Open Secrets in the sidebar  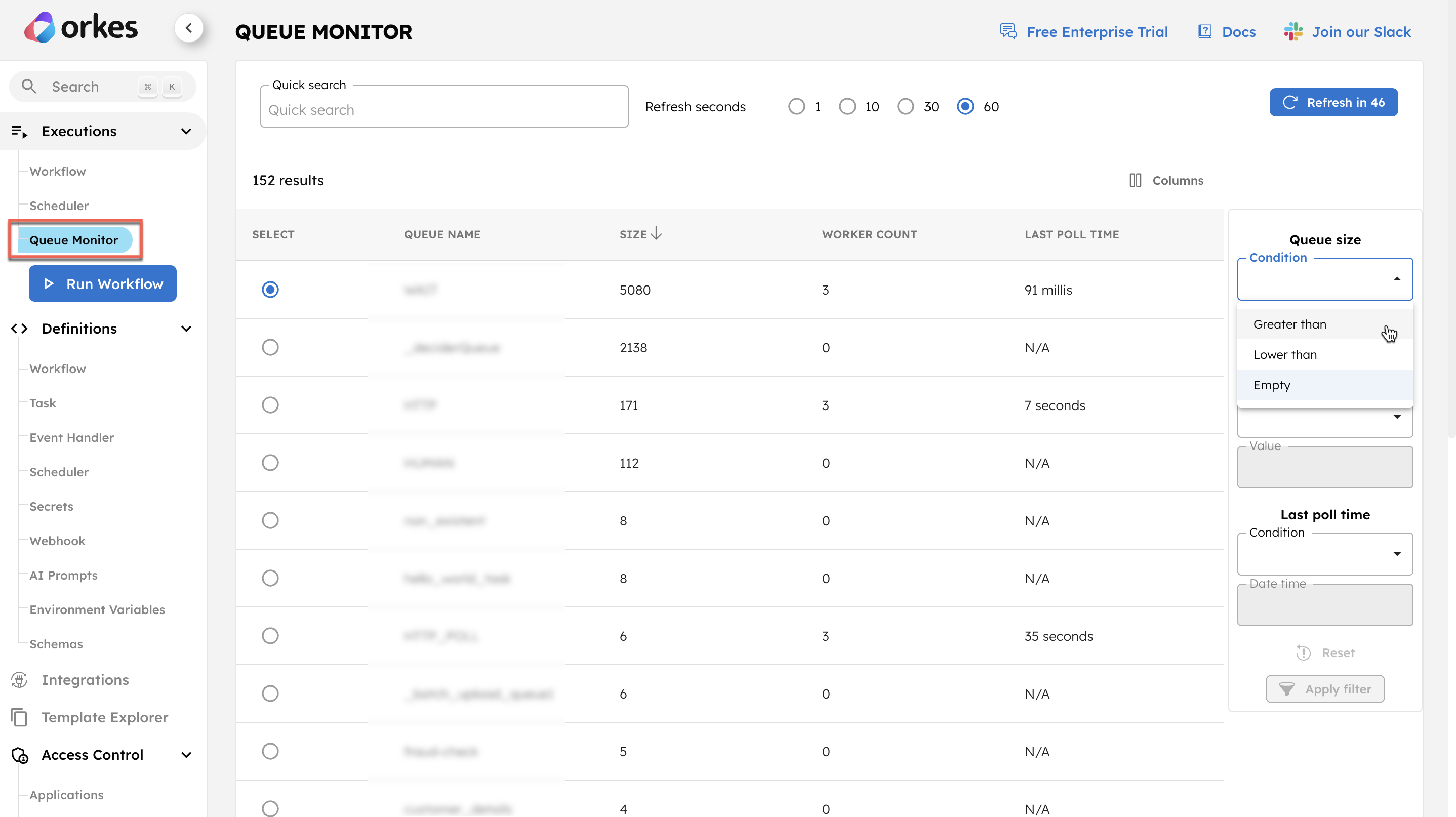(x=52, y=506)
